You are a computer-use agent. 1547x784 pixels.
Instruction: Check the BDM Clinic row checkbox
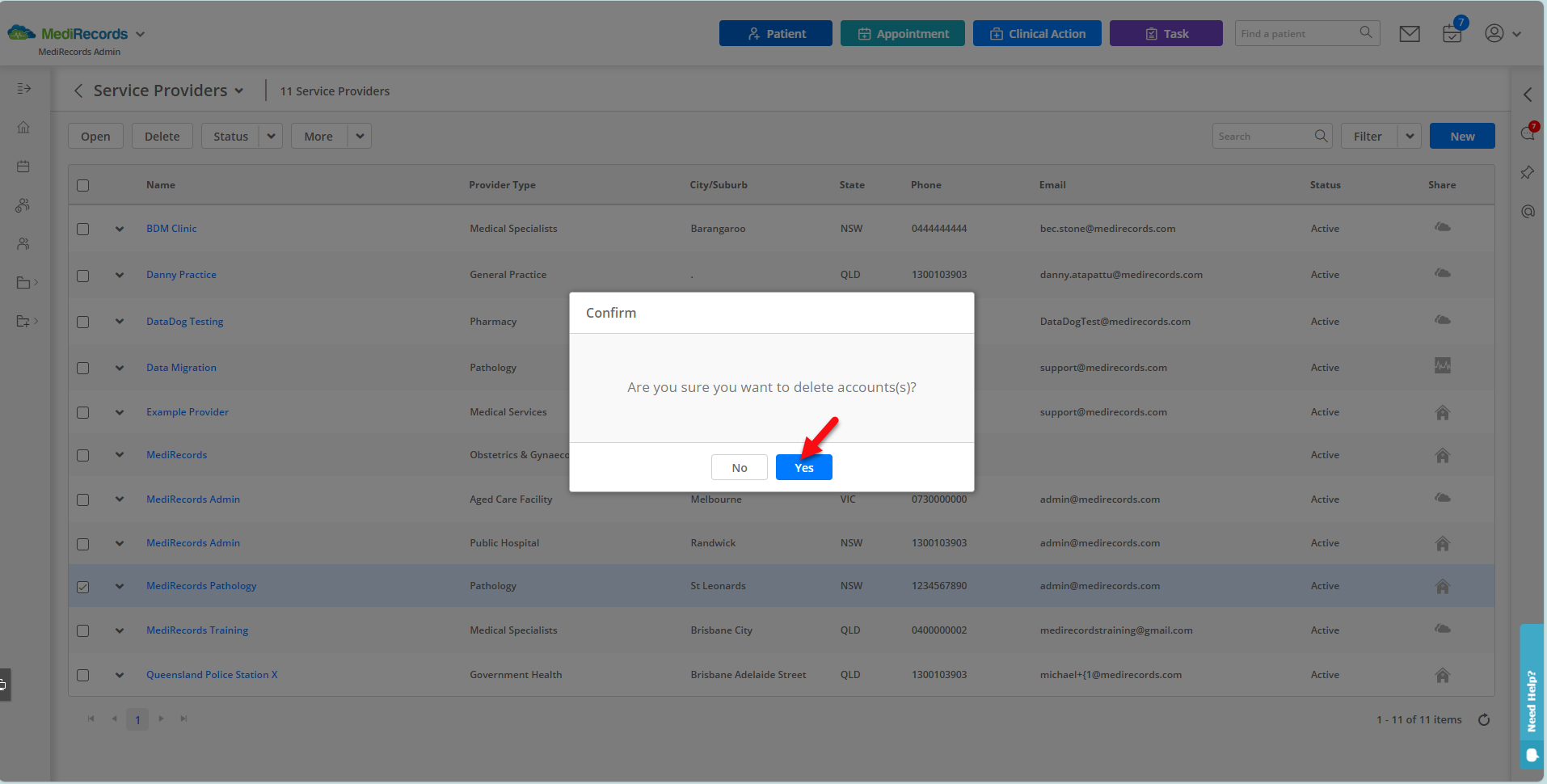82,229
